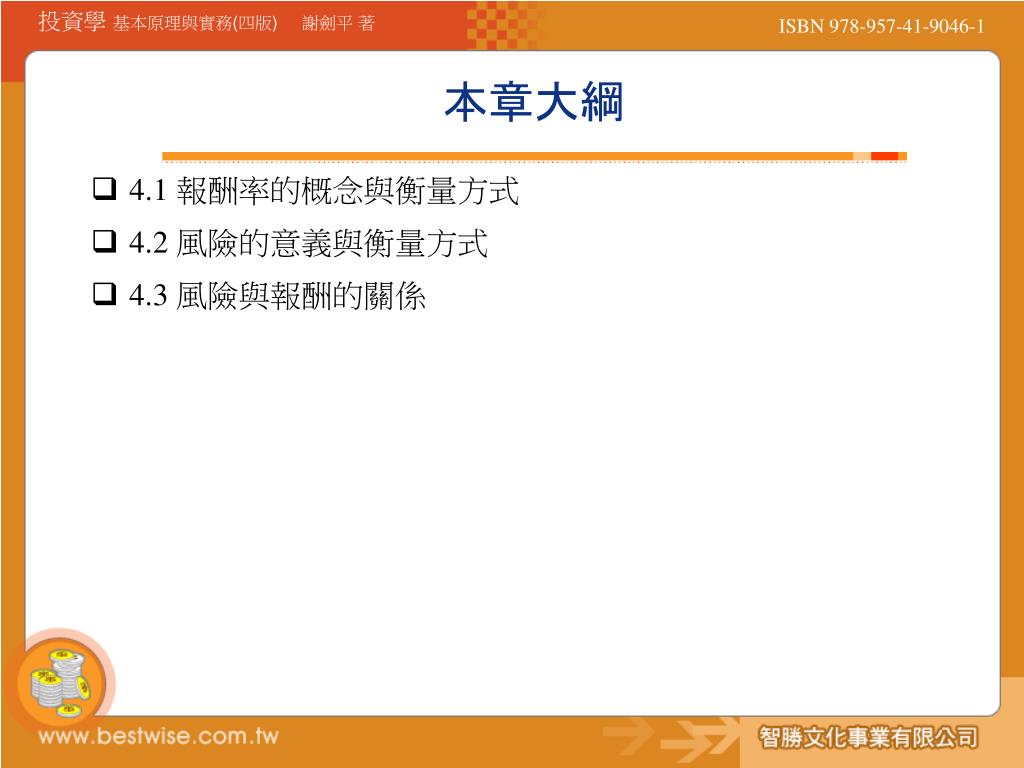The height and width of the screenshot is (768, 1024).
Task: Select the 4.2 風險的意義與衡量方式 line
Action: (308, 244)
